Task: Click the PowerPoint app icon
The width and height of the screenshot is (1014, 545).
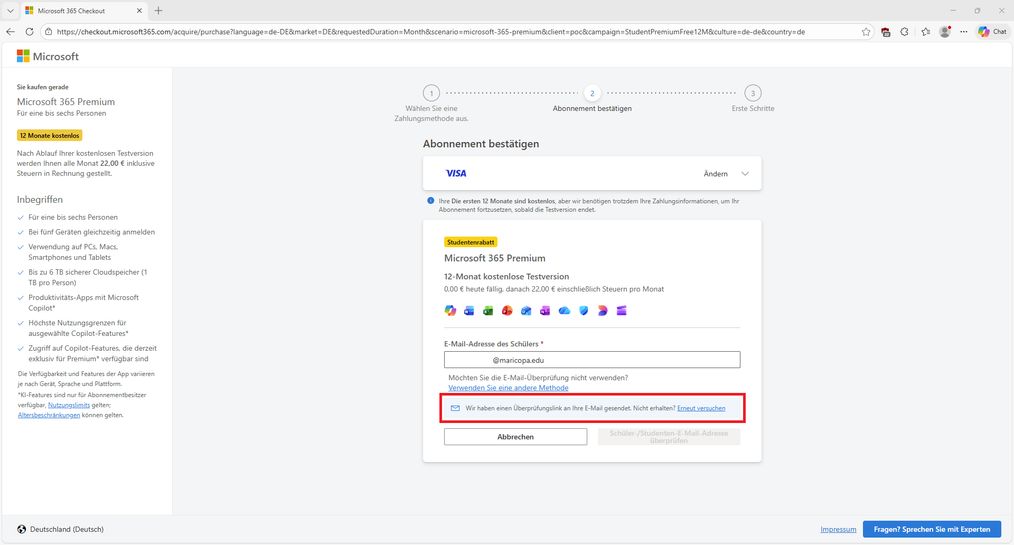Action: (507, 311)
